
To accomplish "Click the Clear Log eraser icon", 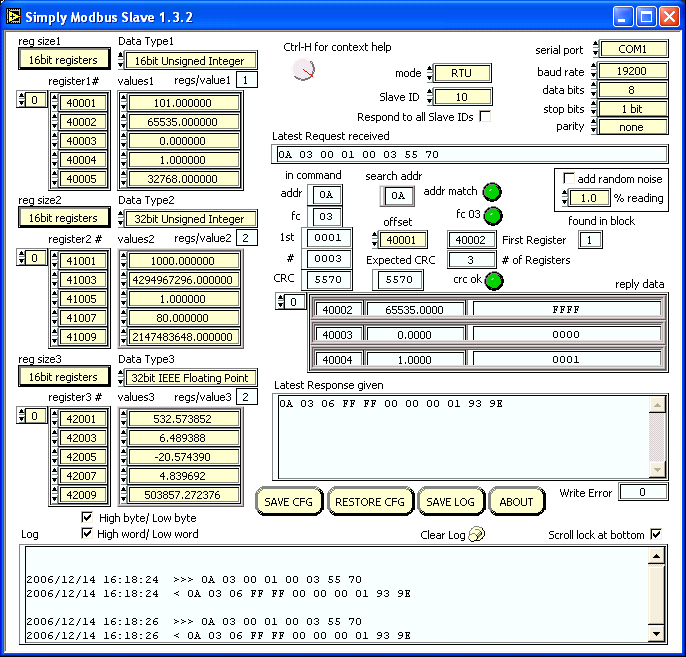I will click(x=476, y=534).
